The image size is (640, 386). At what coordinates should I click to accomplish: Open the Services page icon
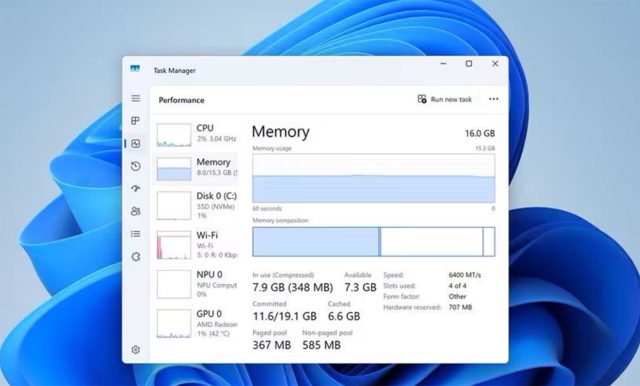[x=136, y=257]
